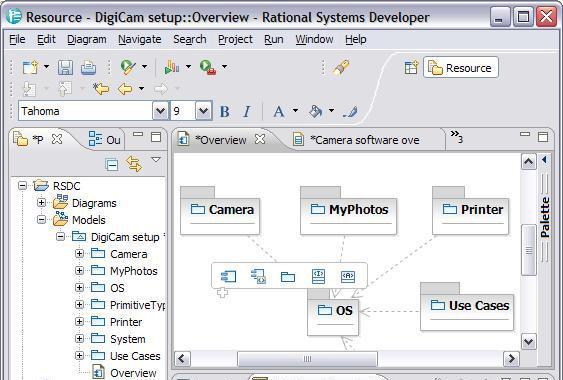
Task: Click Add Interface icon in popup bar
Action: click(318, 276)
